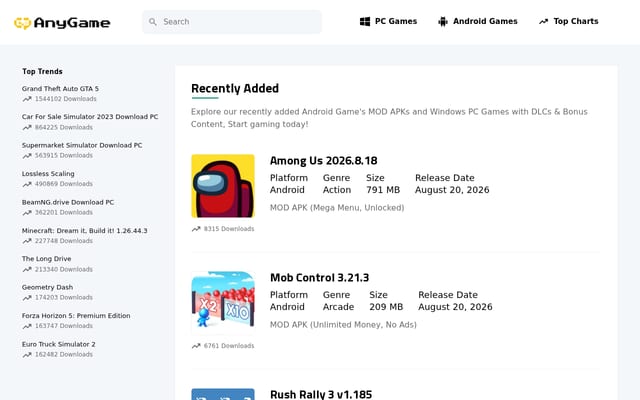The width and height of the screenshot is (640, 400).
Task: Click the 'MOD APK (Mega Menu, Unlocked)' text
Action: pyautogui.click(x=337, y=208)
